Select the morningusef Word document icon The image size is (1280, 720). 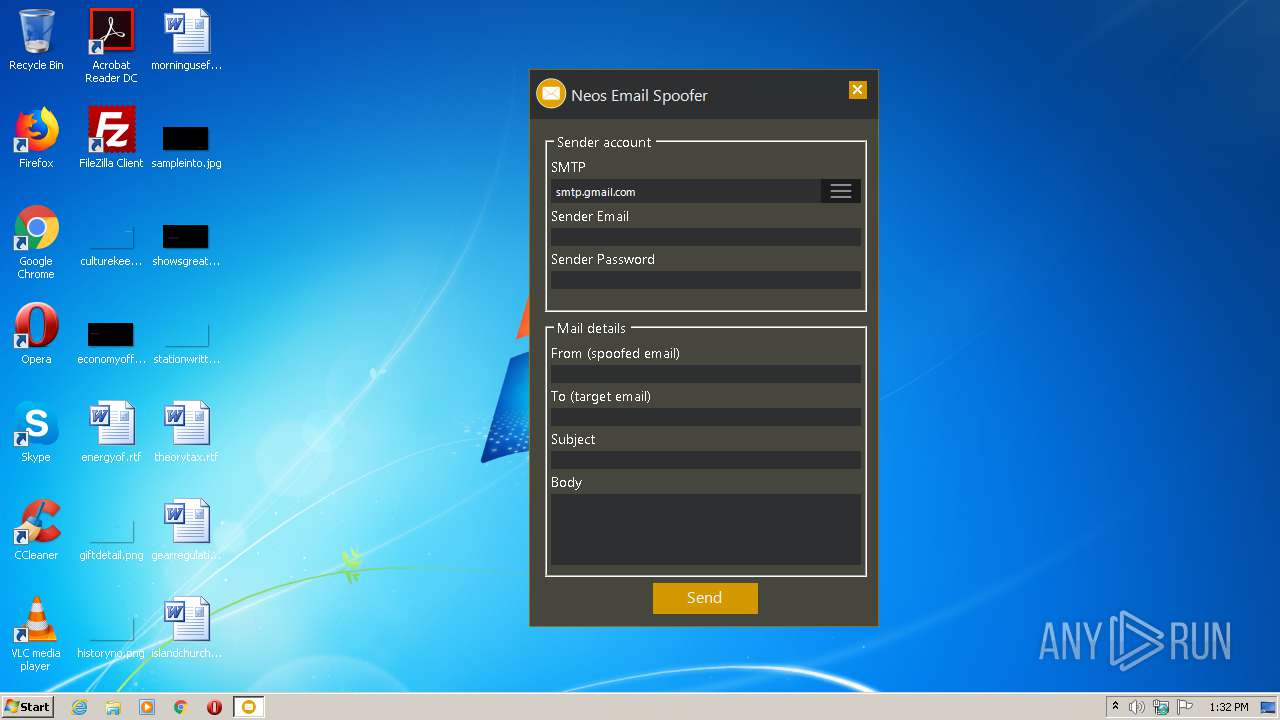tap(186, 40)
